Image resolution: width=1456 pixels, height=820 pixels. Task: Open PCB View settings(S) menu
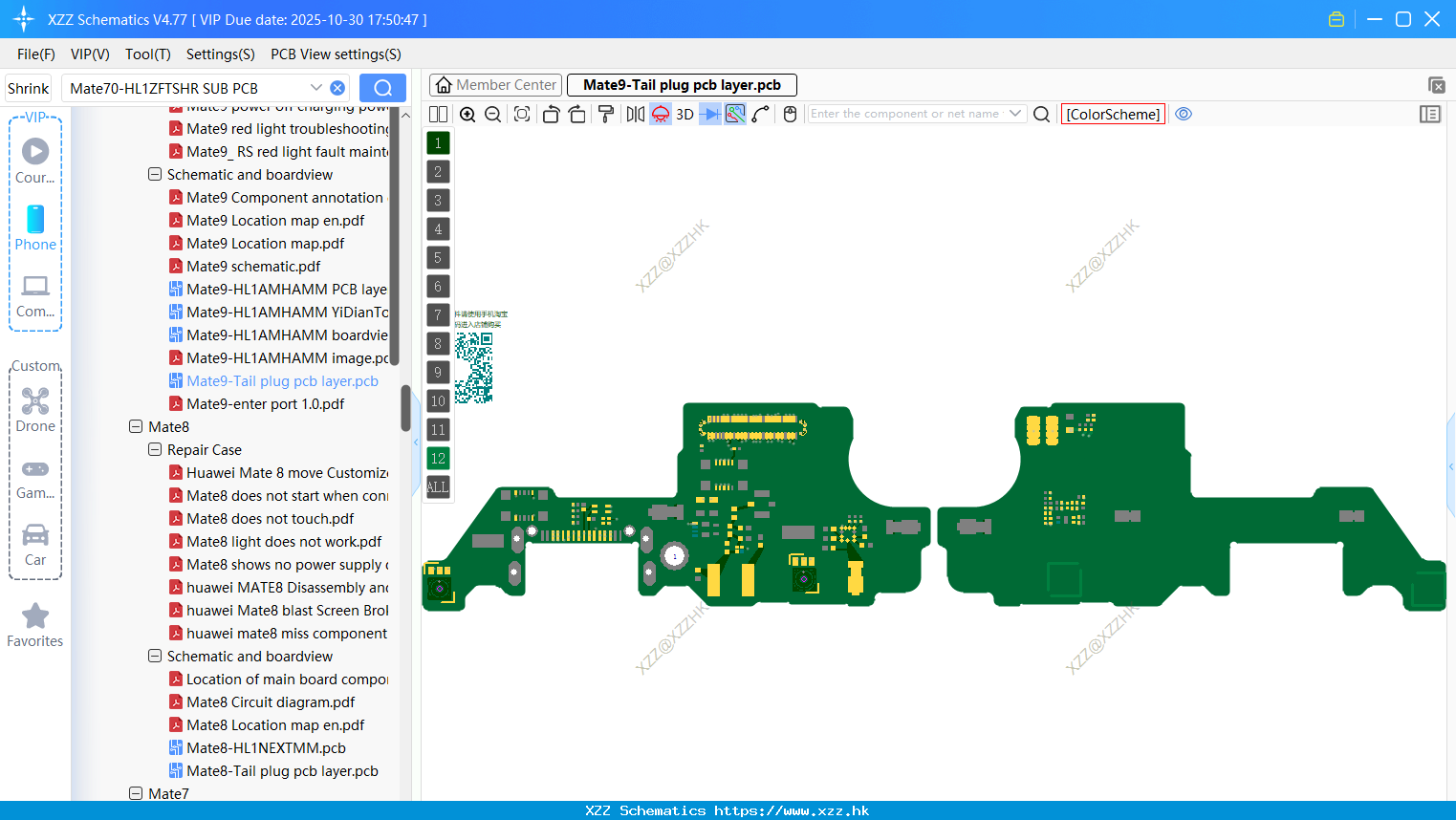(336, 54)
